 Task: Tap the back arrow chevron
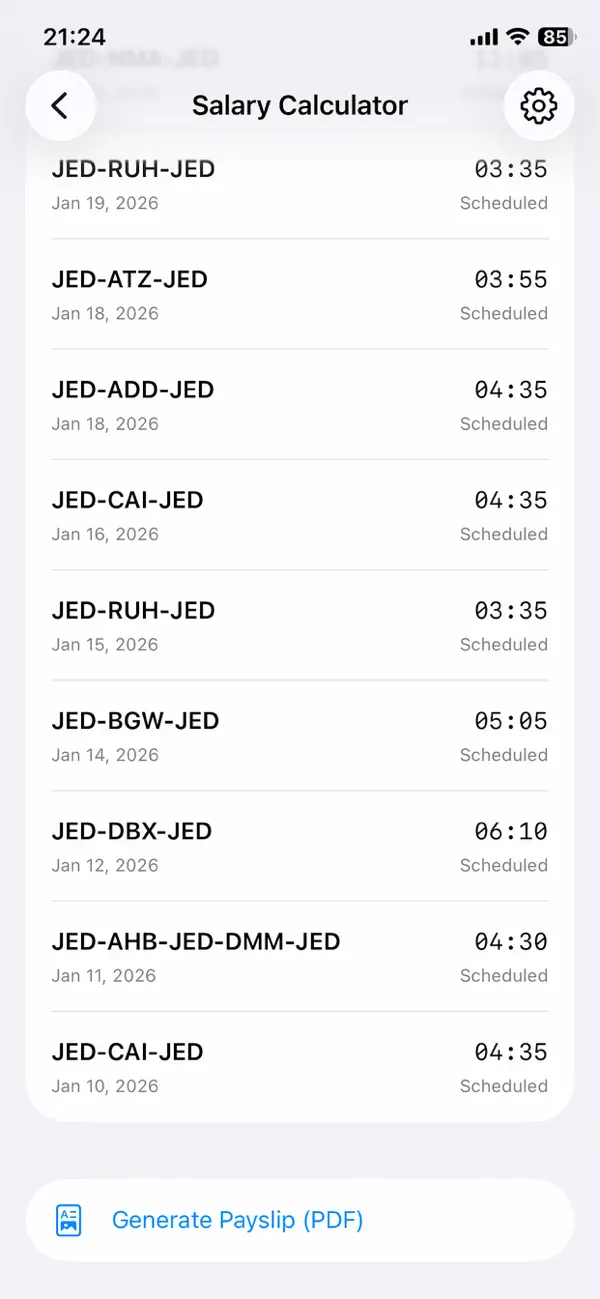61,105
